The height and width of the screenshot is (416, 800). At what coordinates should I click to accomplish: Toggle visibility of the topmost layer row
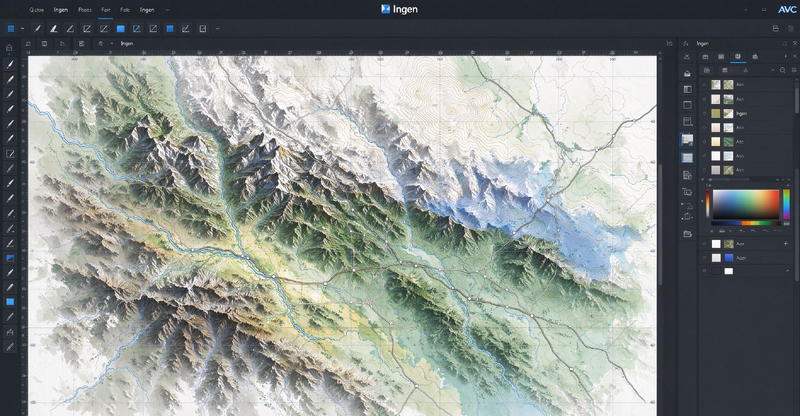(x=705, y=85)
